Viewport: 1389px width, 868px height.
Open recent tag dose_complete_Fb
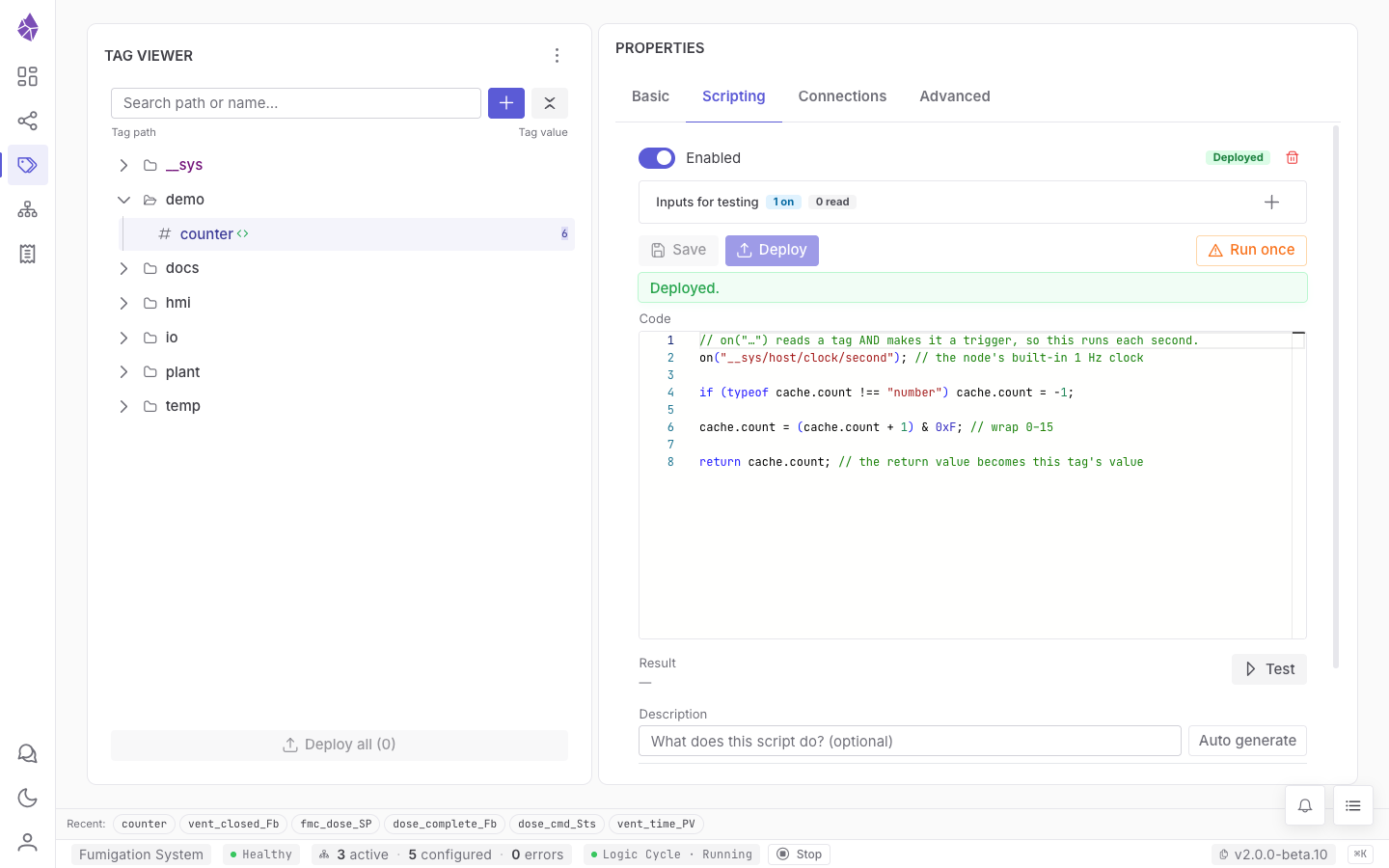(445, 825)
